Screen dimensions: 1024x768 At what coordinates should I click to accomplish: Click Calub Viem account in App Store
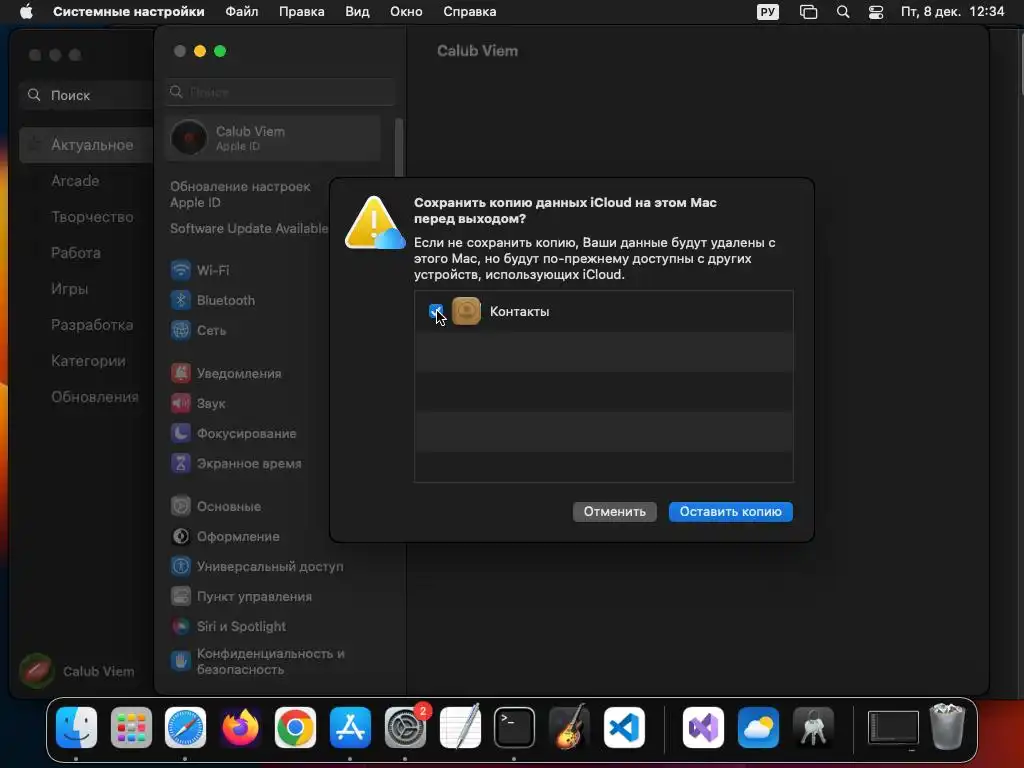[x=77, y=671]
